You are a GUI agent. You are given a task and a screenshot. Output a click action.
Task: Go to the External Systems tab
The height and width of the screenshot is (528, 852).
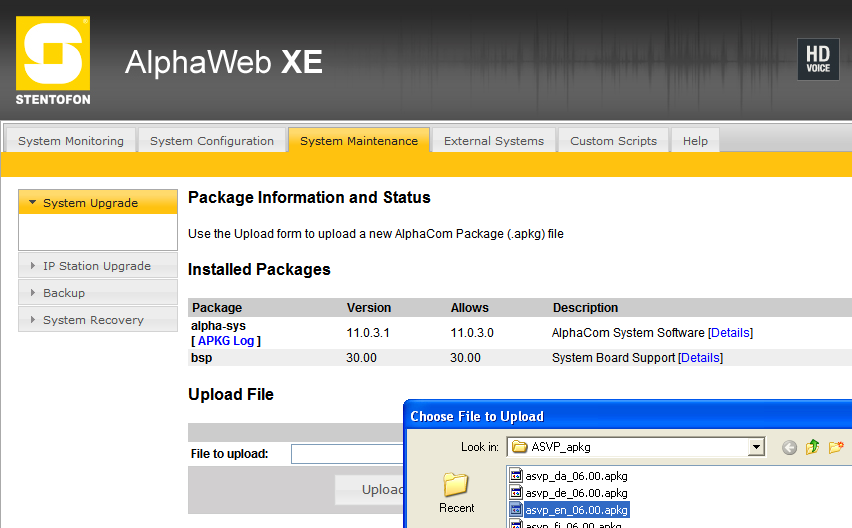494,141
